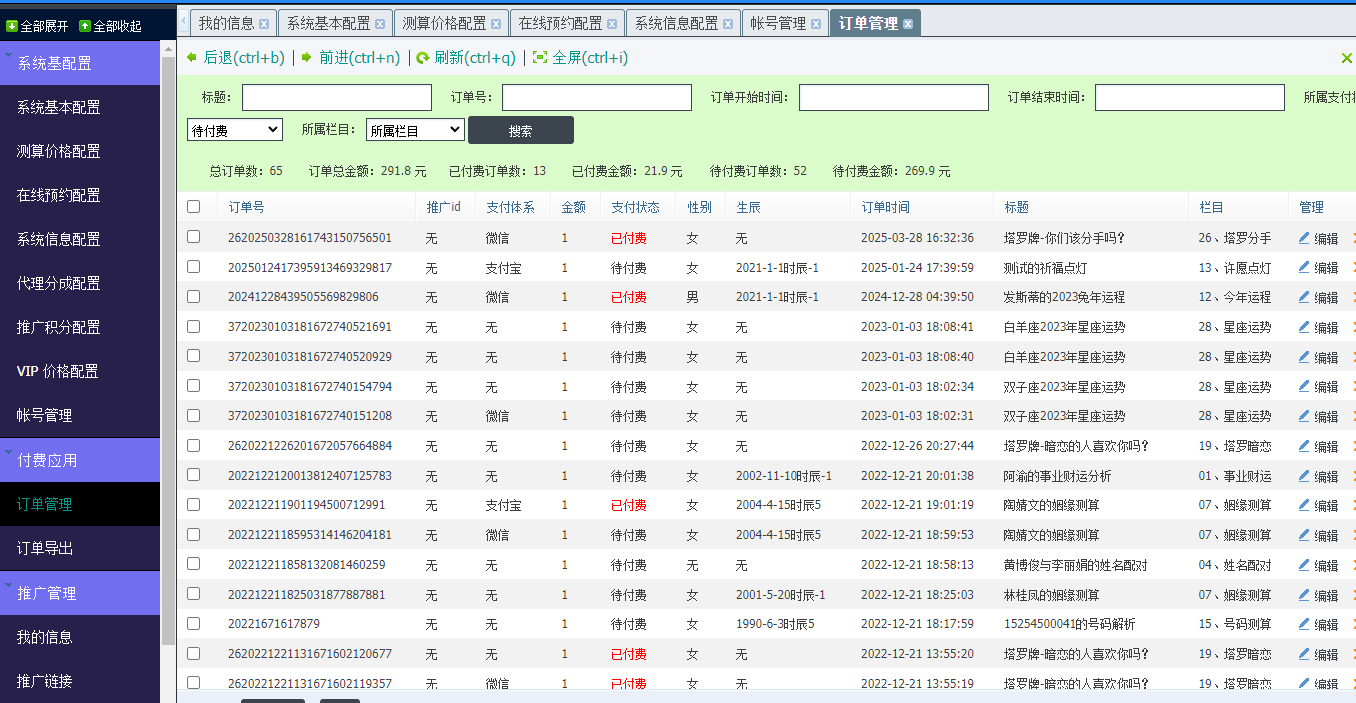Click the 订单开始时间 input field
The width and height of the screenshot is (1356, 703).
[893, 97]
